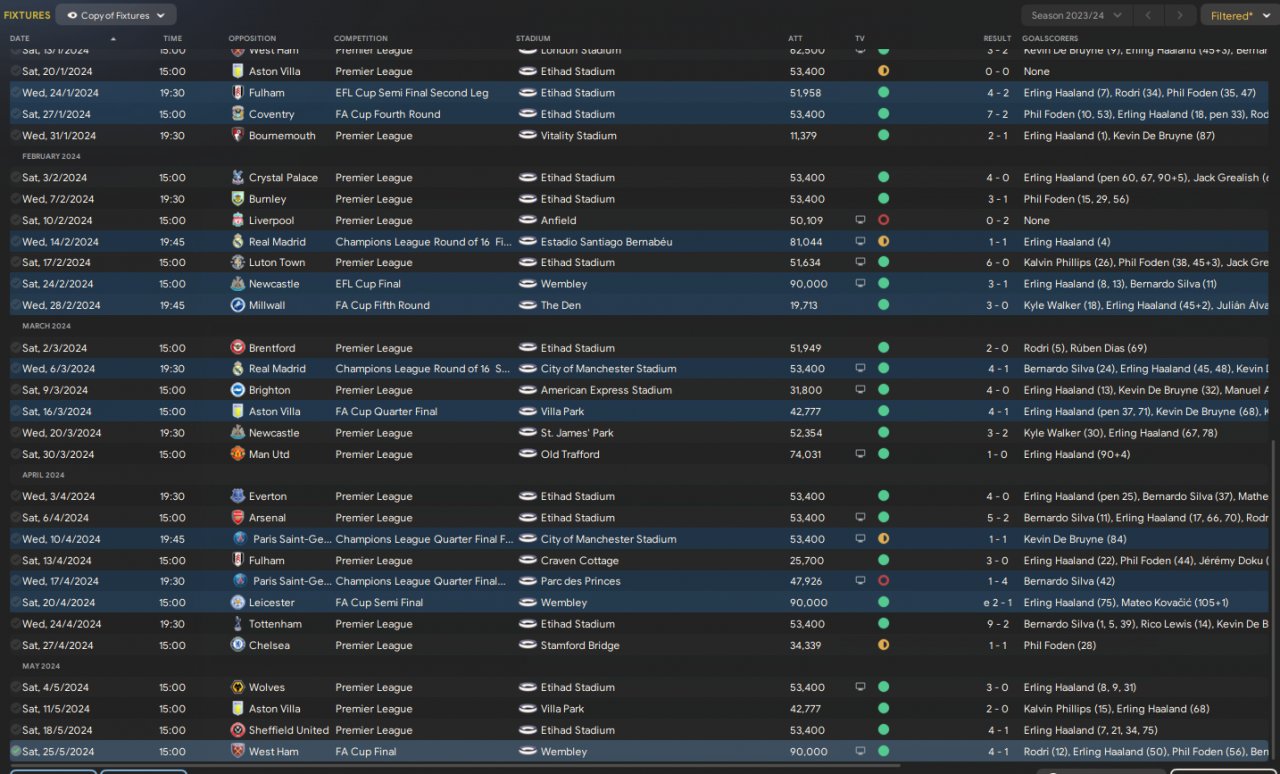1280x774 pixels.
Task: Tick the selection circle for Sat, 25/5/2024
Action: coord(15,751)
